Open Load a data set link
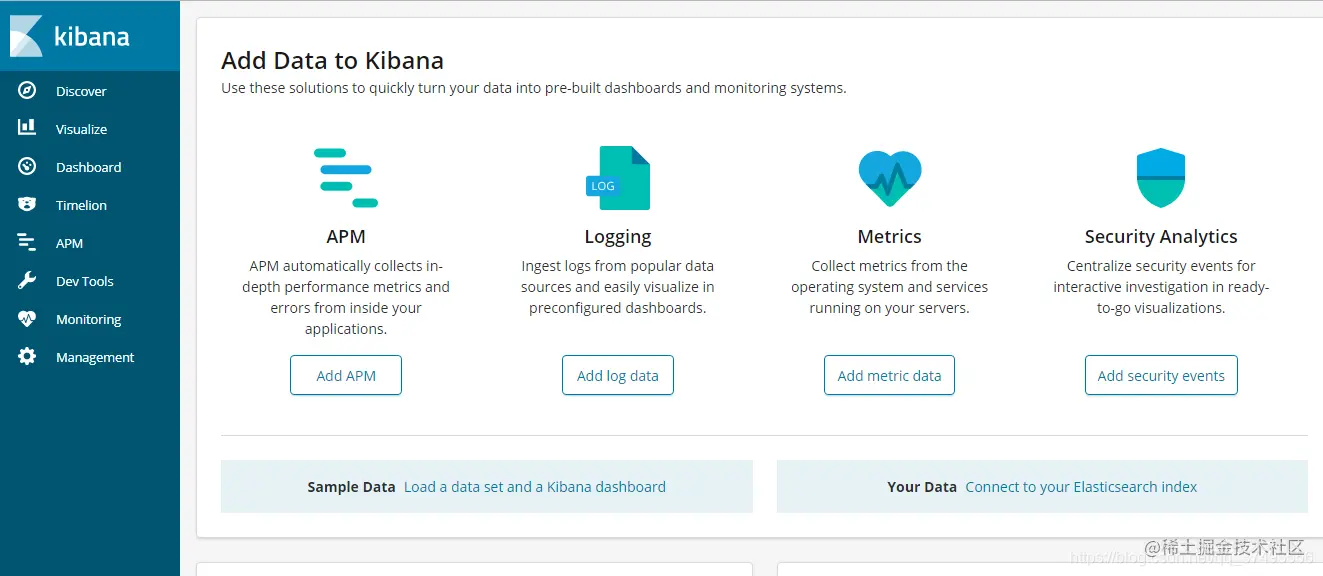The image size is (1323, 576). click(x=534, y=487)
